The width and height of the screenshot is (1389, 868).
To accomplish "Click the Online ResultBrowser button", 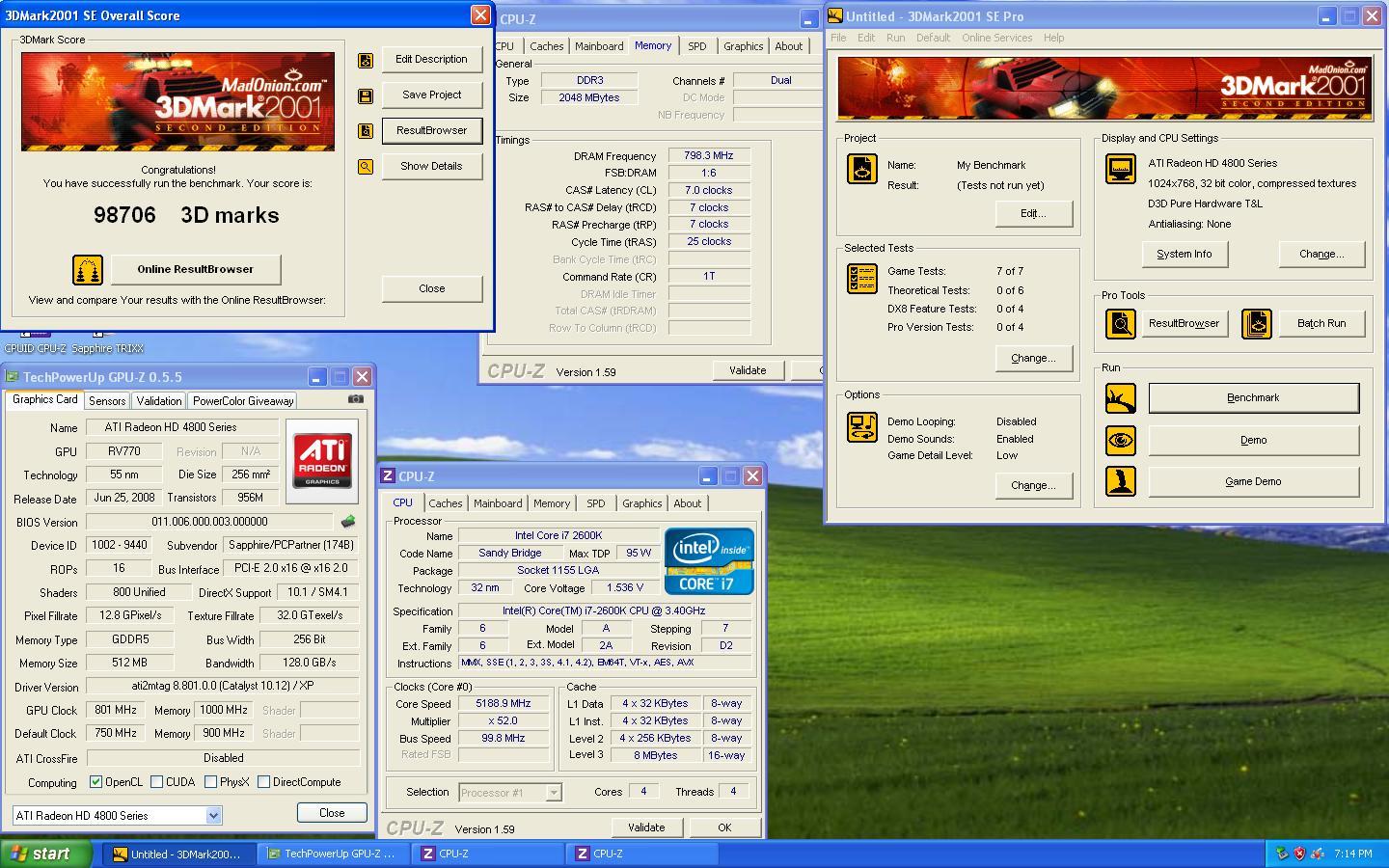I will tap(195, 269).
